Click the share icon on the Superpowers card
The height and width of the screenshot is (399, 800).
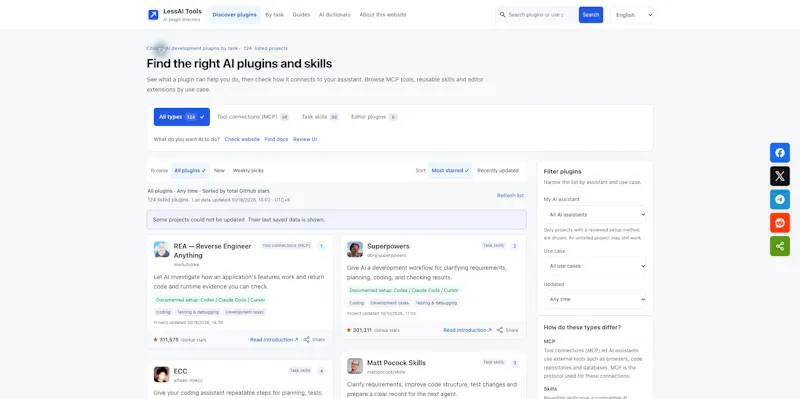[500, 330]
